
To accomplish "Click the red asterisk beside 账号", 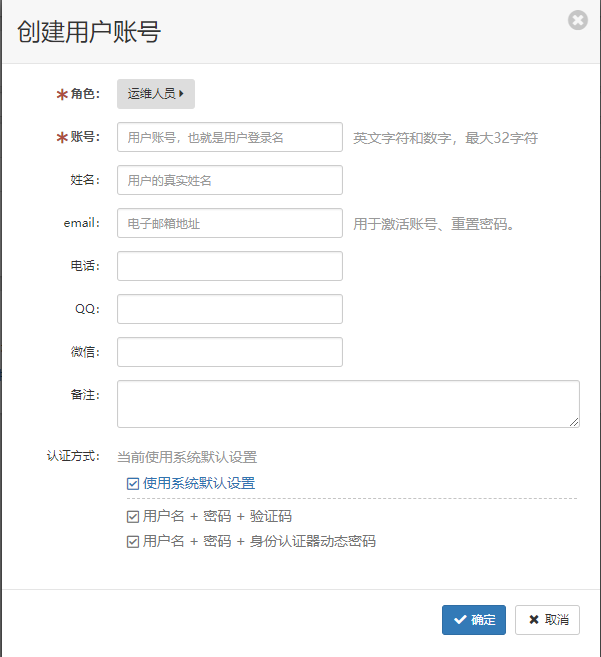I will tap(62, 137).
